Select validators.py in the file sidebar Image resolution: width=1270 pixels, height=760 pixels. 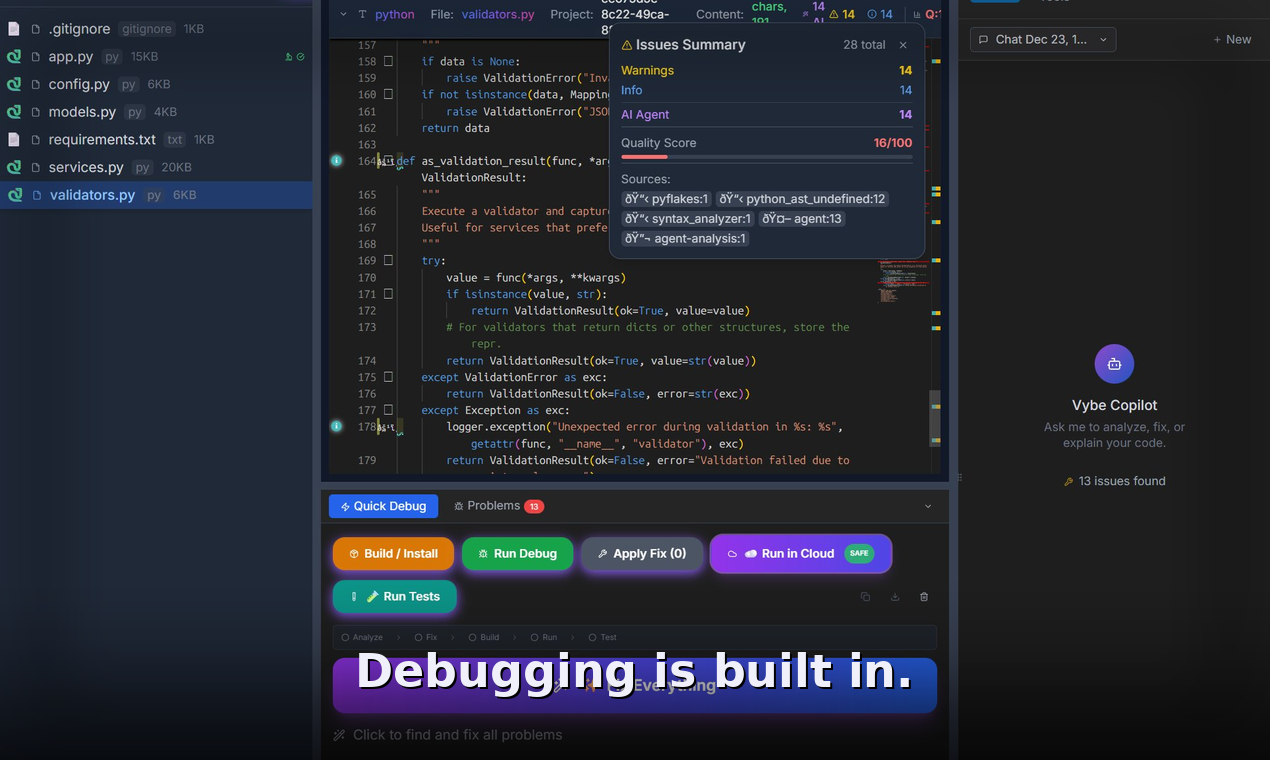92,195
